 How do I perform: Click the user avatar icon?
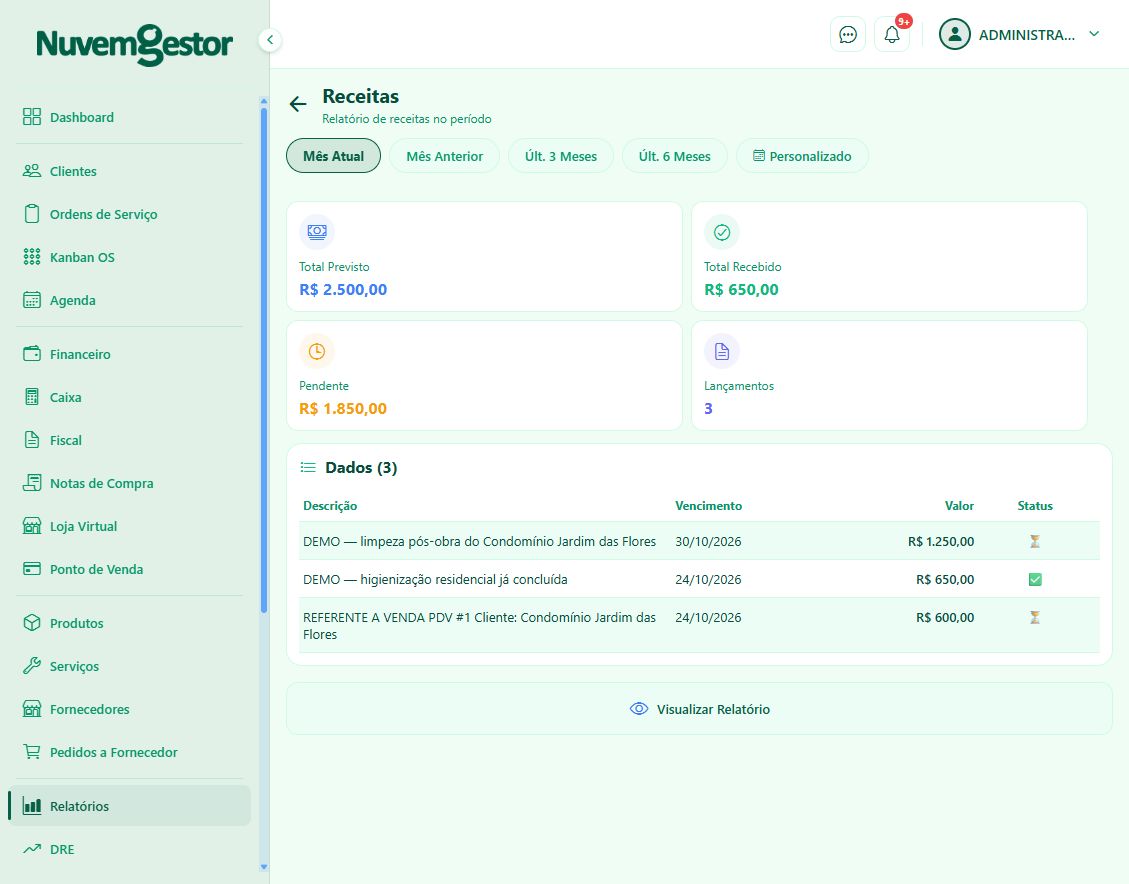point(955,35)
